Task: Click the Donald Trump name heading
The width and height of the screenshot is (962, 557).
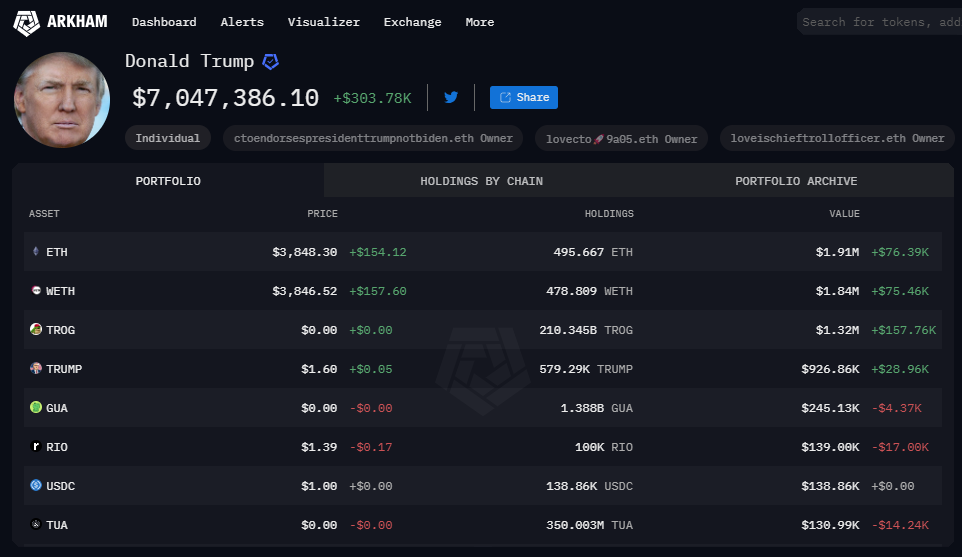Action: [190, 61]
